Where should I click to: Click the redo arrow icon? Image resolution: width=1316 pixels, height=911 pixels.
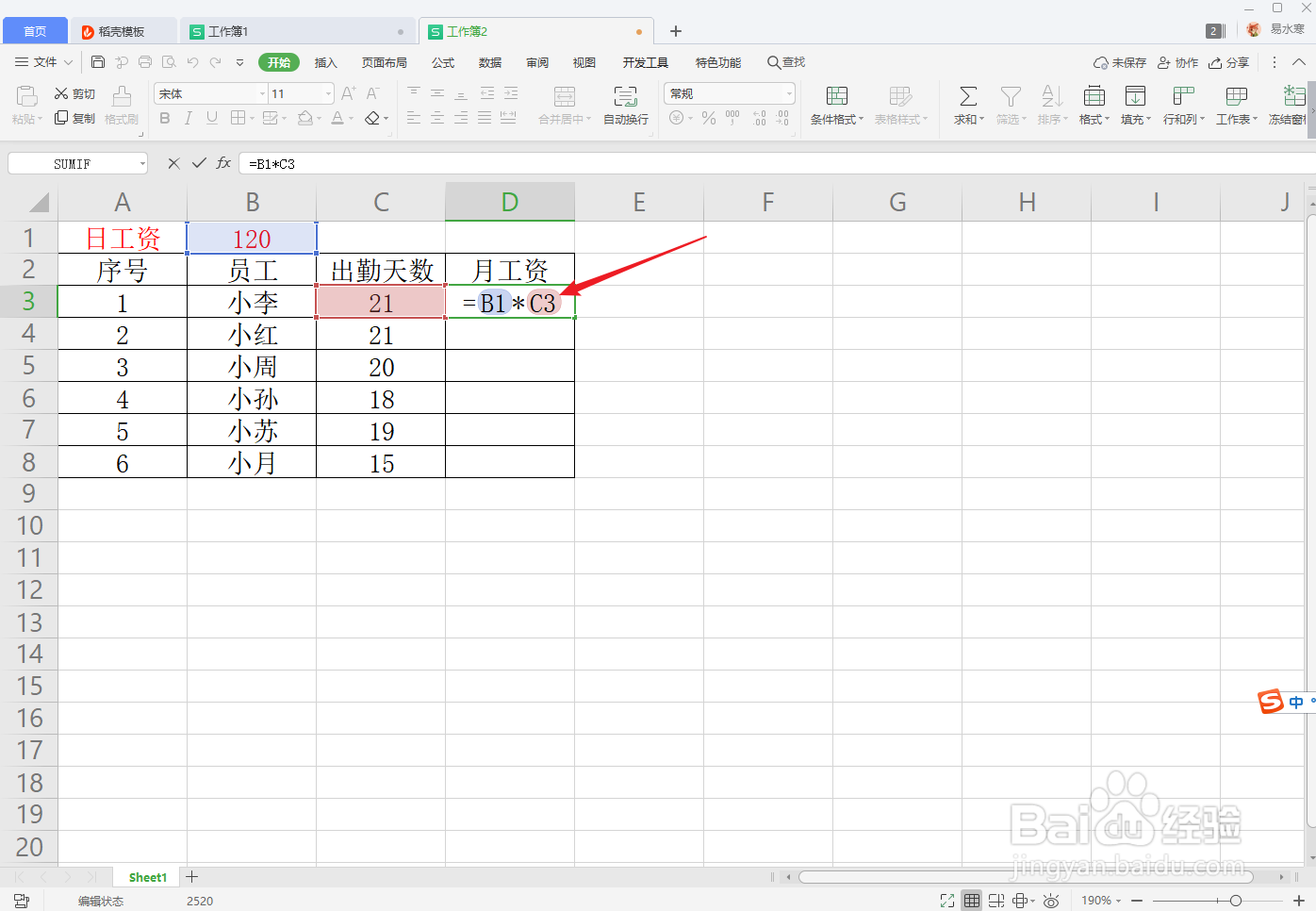(216, 62)
